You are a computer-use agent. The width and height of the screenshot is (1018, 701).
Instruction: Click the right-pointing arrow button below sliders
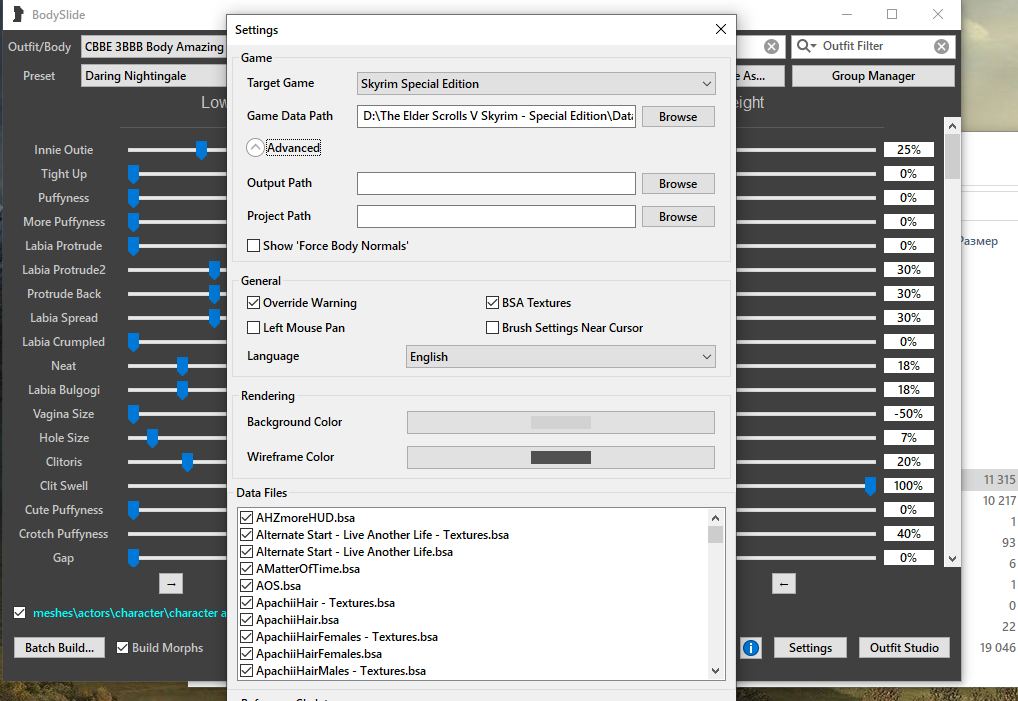(x=170, y=583)
